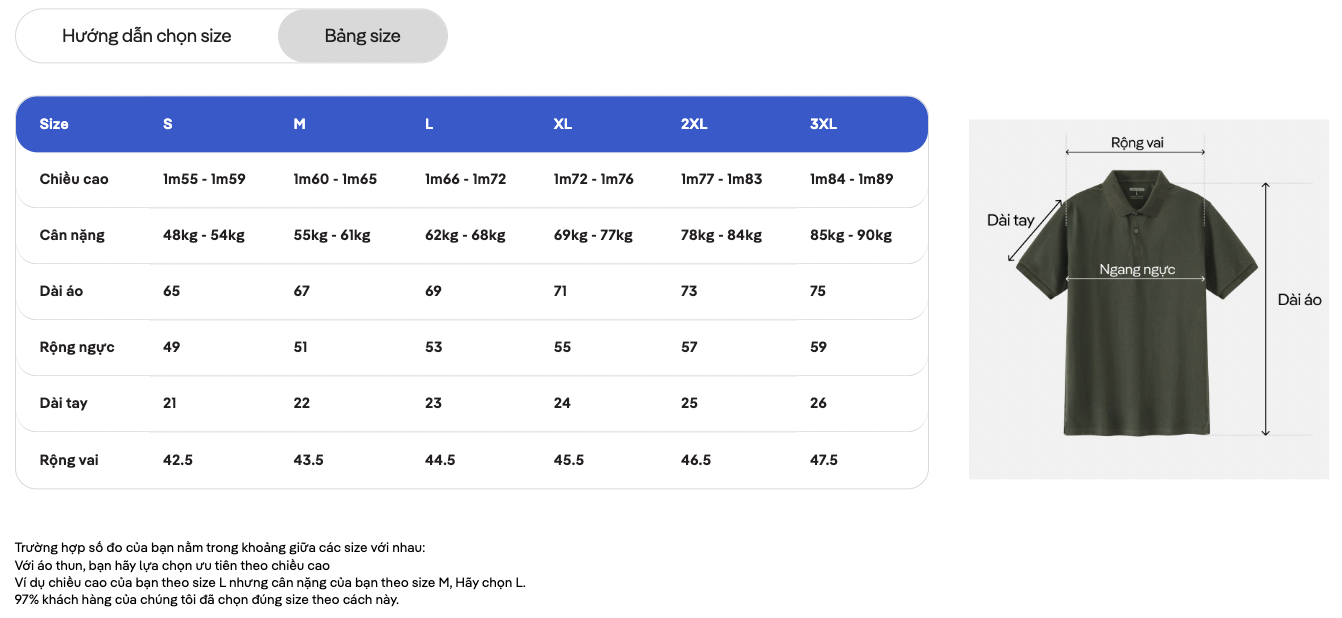Click the Rộng vai label above shirt
This screenshot has height=618, width=1342.
pyautogui.click(x=1137, y=142)
